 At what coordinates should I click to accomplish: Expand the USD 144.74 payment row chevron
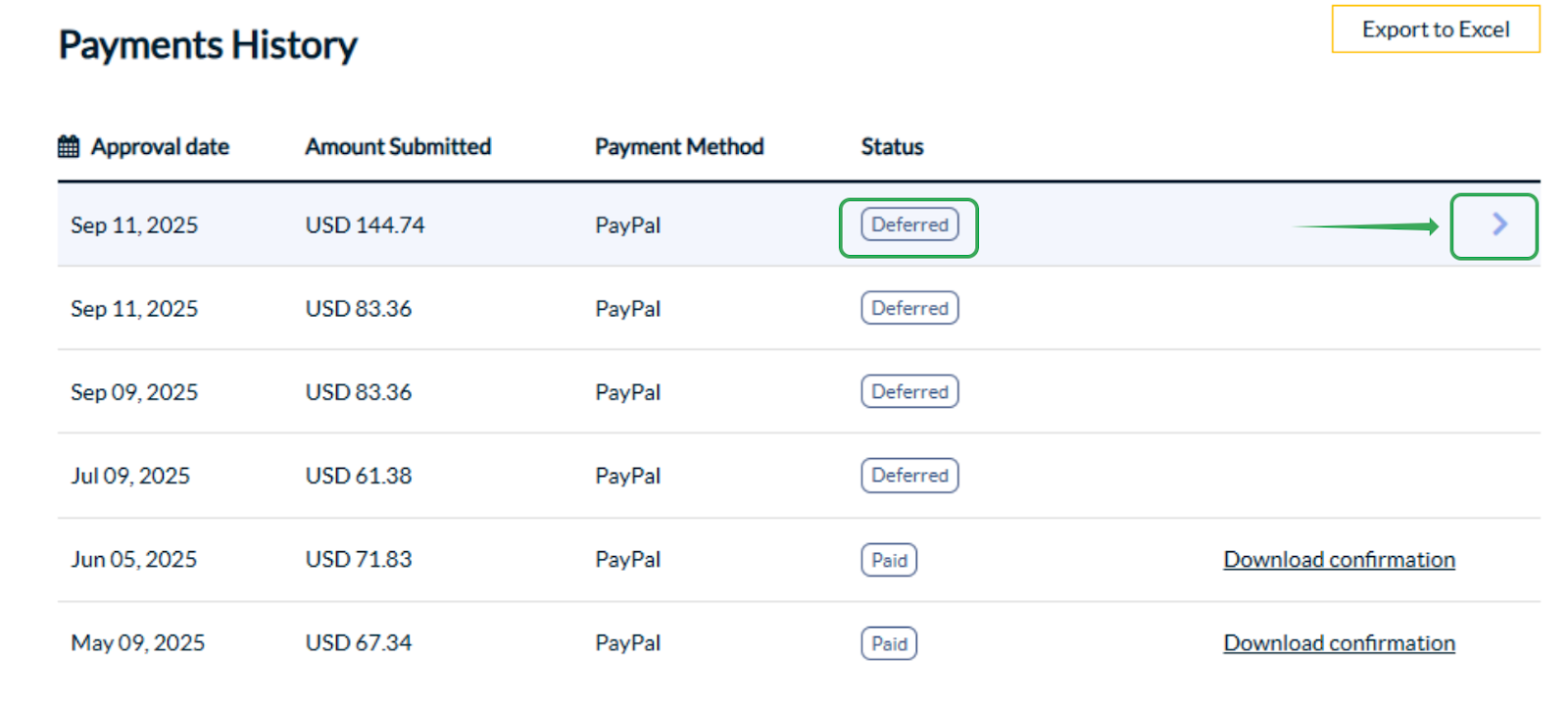coord(1498,225)
